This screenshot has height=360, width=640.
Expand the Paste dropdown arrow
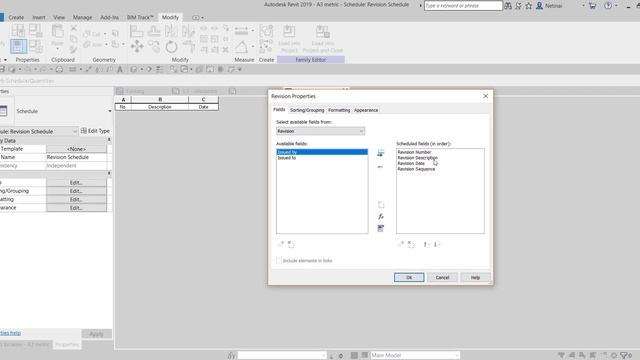[57, 49]
